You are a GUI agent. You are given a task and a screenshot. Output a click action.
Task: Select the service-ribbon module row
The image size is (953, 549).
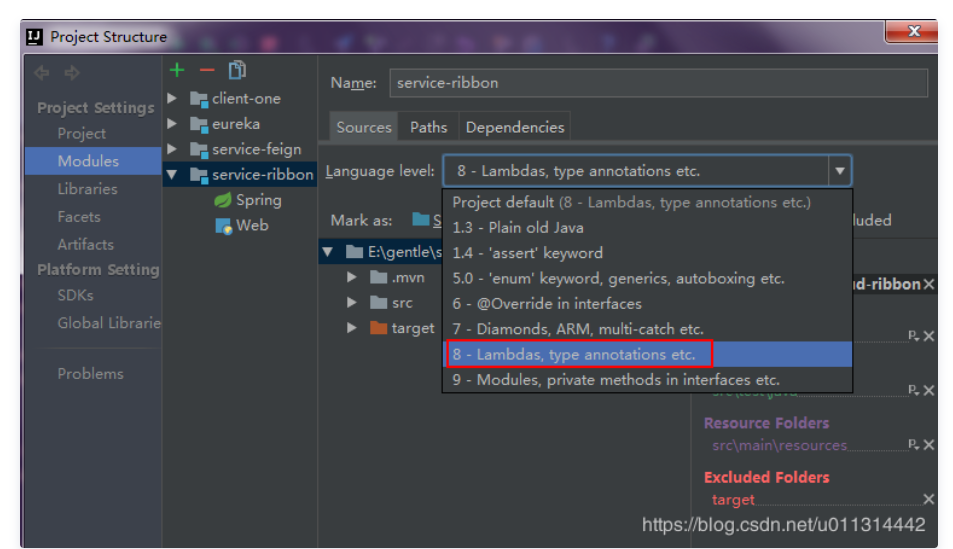pos(240,175)
